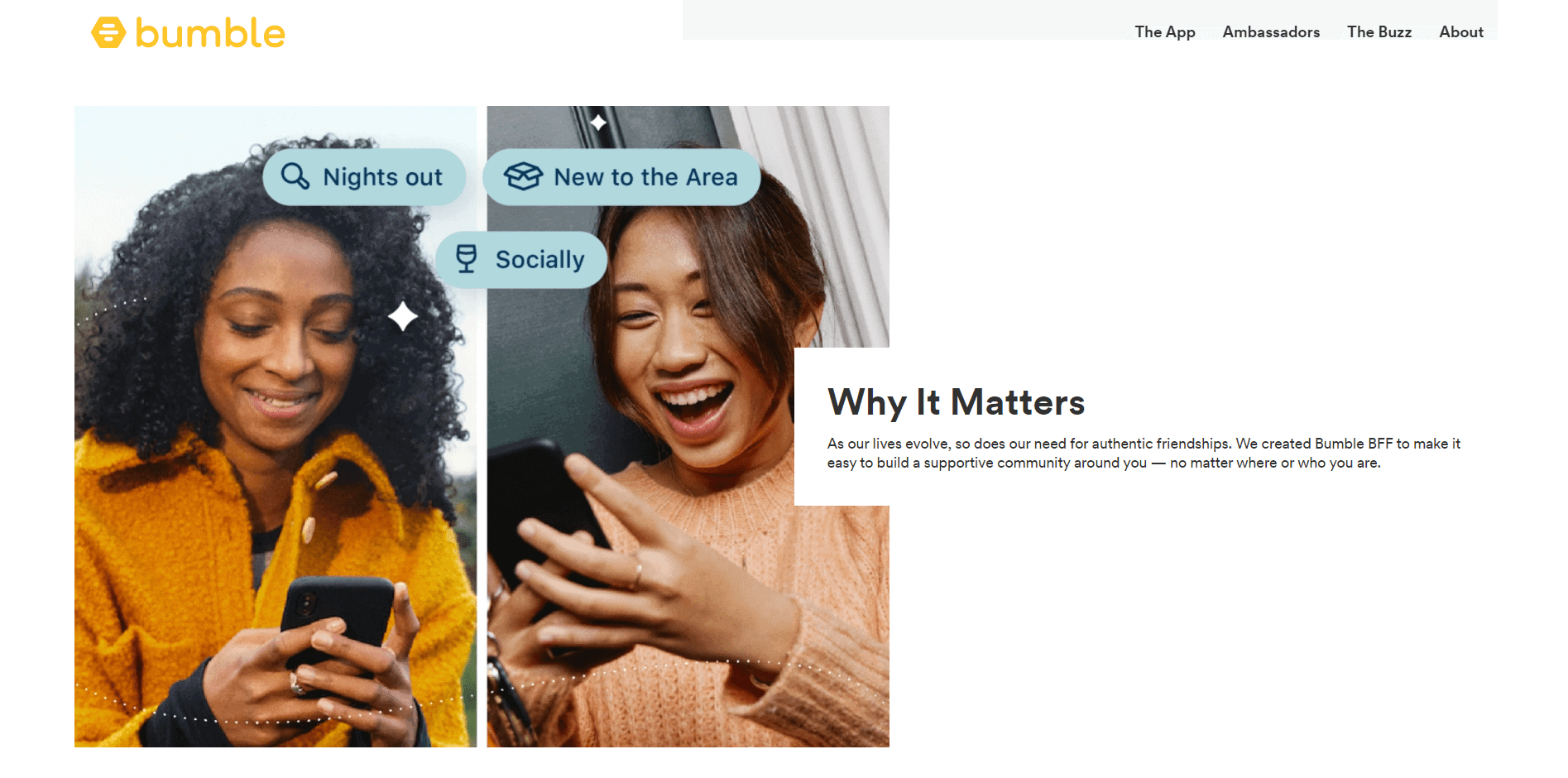Click the bumble wordmark in the header

point(209,33)
